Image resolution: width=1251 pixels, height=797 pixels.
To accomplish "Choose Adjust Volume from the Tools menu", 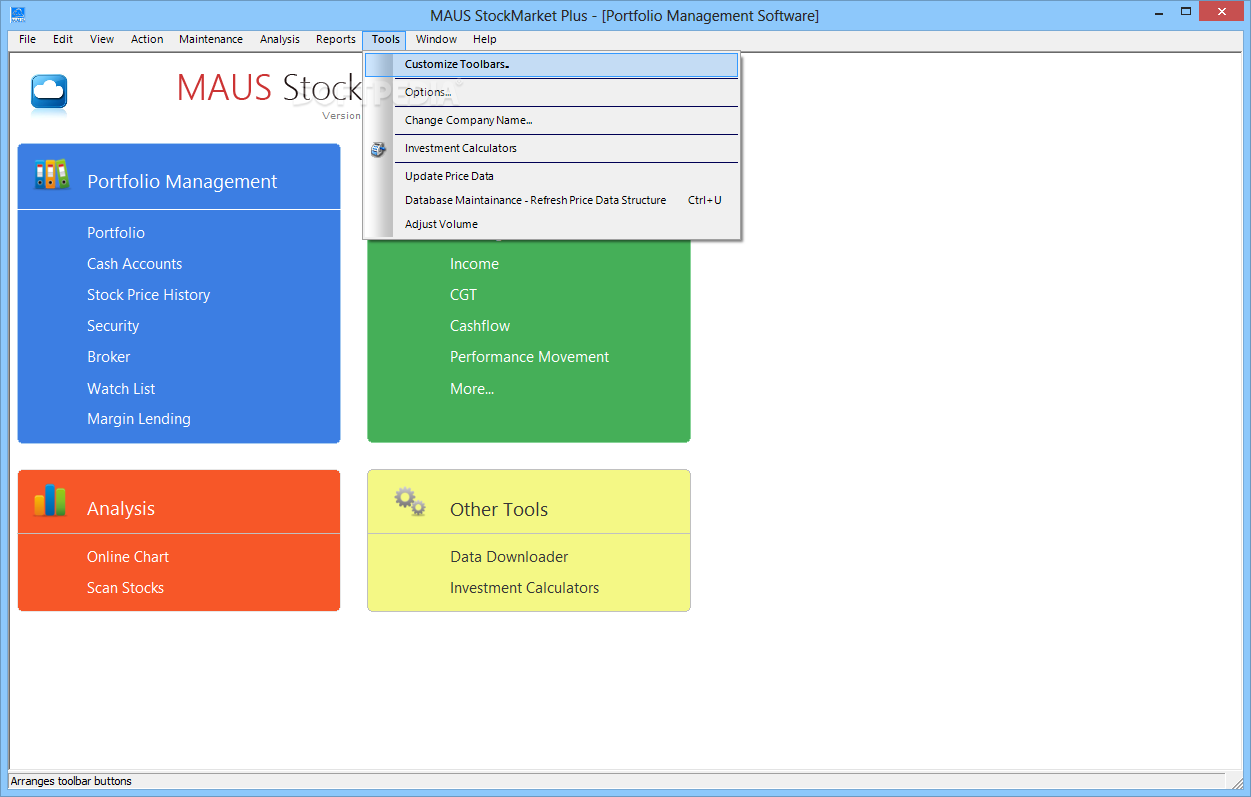I will click(551, 224).
